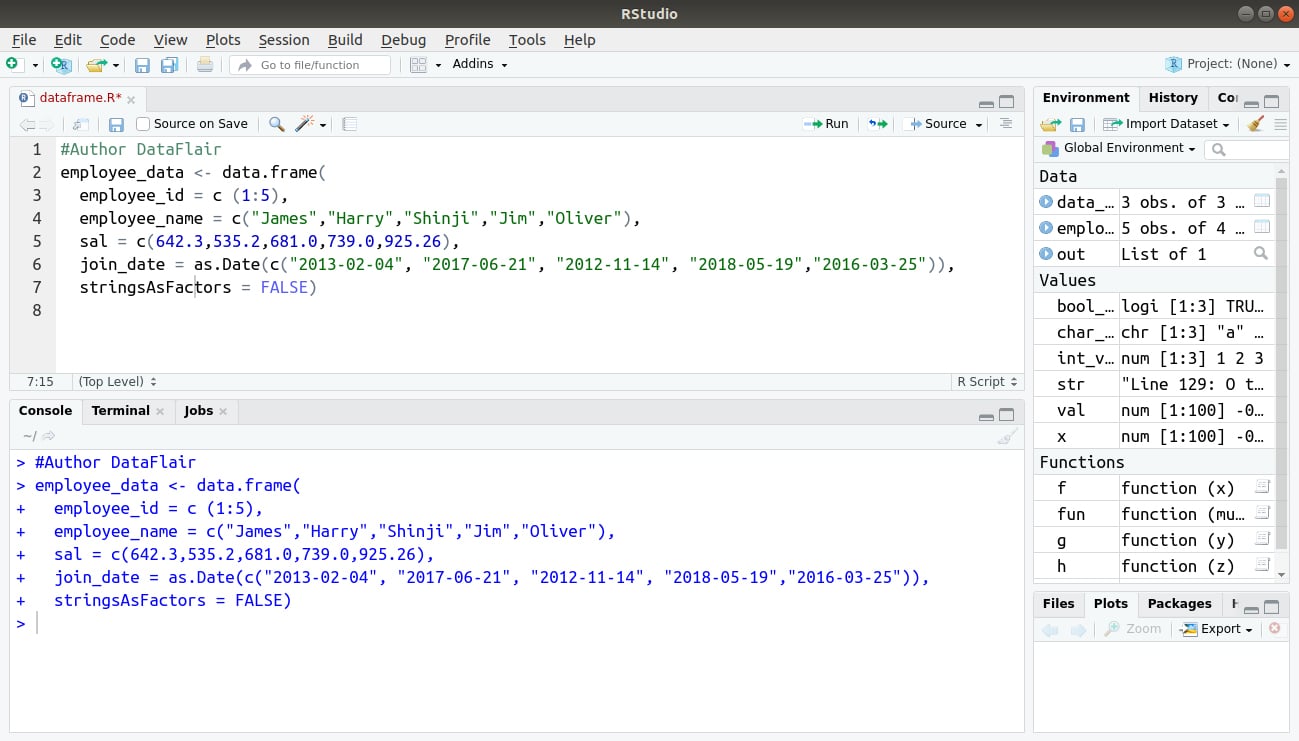This screenshot has height=741, width=1299.
Task: Close the Jobs tab
Action: pyautogui.click(x=223, y=411)
